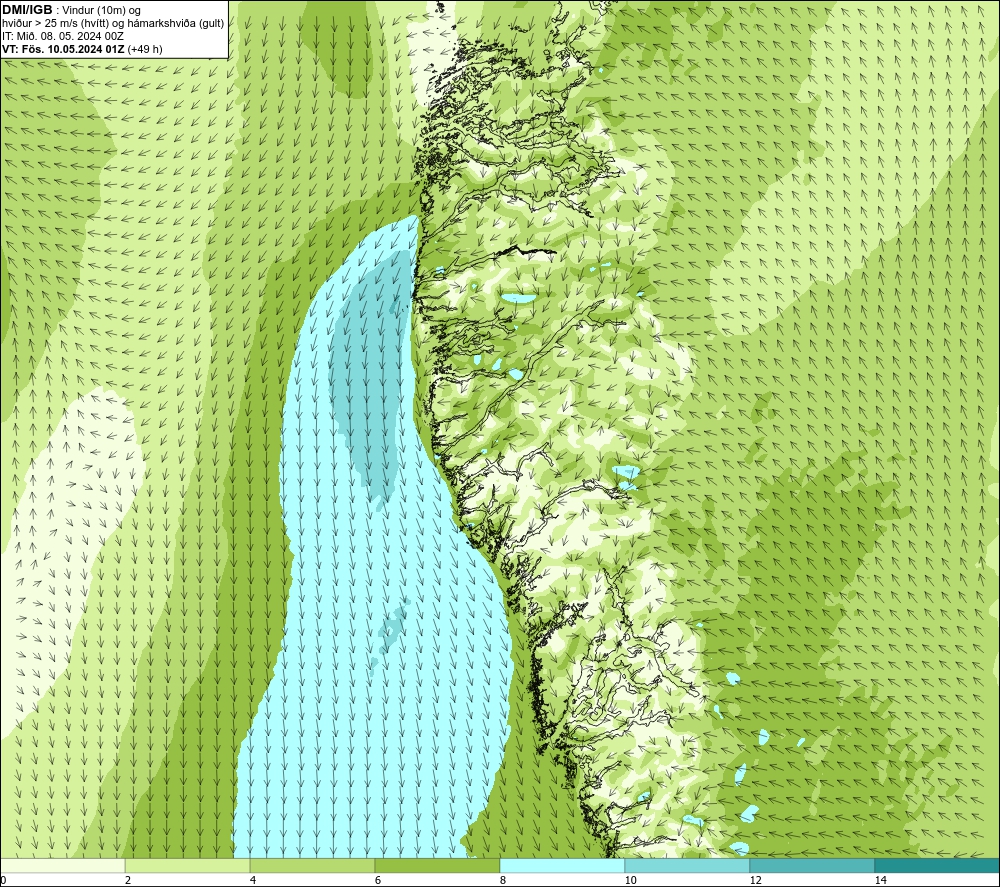This screenshot has height=887, width=1000.
Task: Click the 8-10 m/s light cyan swatch
Action: (562, 866)
